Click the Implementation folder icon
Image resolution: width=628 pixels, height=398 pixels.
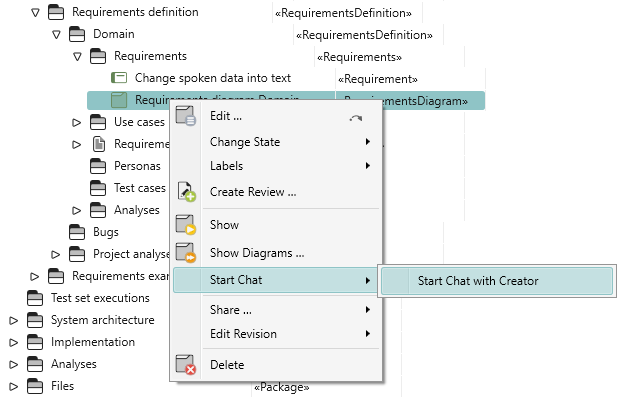(35, 342)
